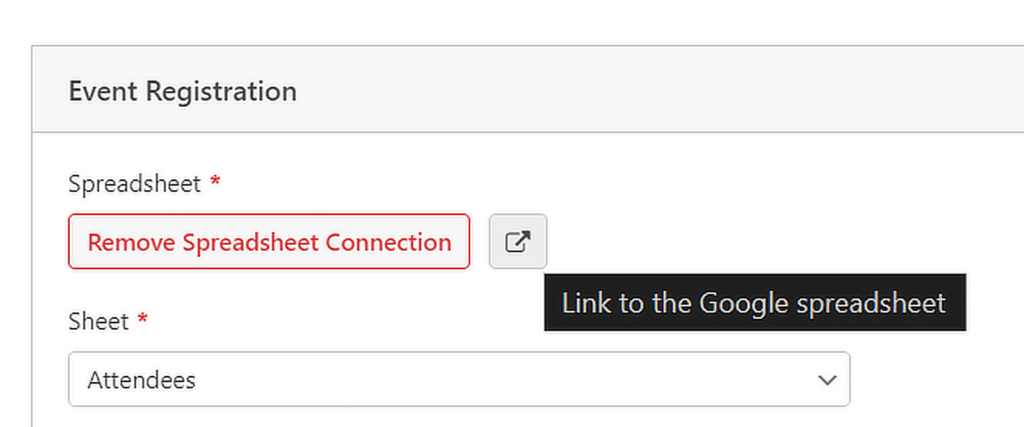
Task: Click the word 'Connection' on the red button
Action: pyautogui.click(x=389, y=242)
